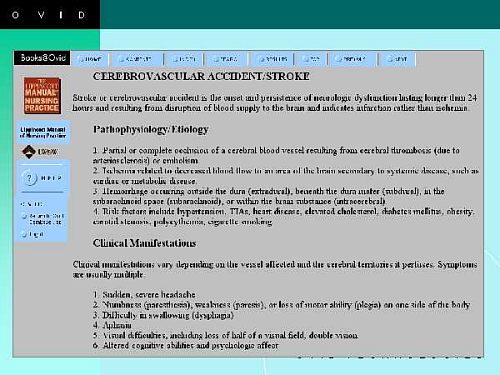Image resolution: width=500 pixels, height=375 pixels.
Task: Select the Clinical Manifestations heading
Action: [144, 243]
